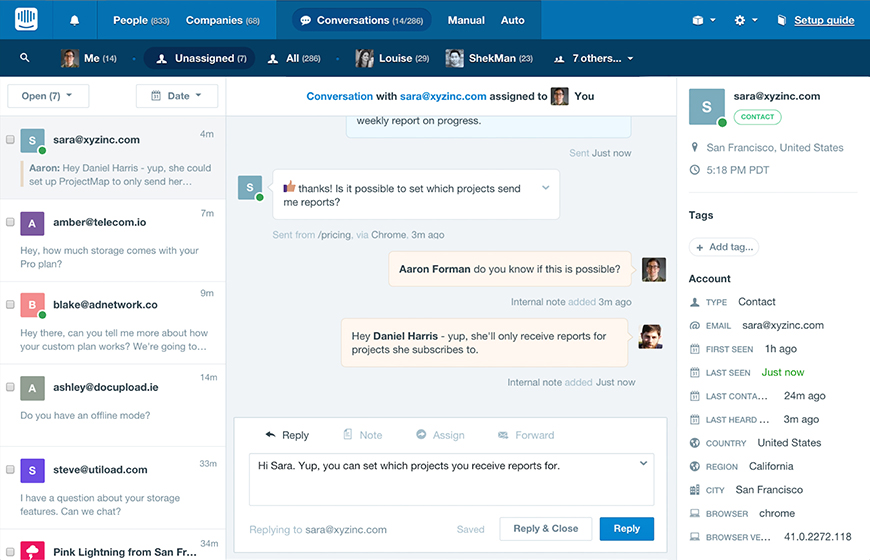Screen dimensions: 870x560
Task: Click into the reply message text box
Action: coord(452,480)
